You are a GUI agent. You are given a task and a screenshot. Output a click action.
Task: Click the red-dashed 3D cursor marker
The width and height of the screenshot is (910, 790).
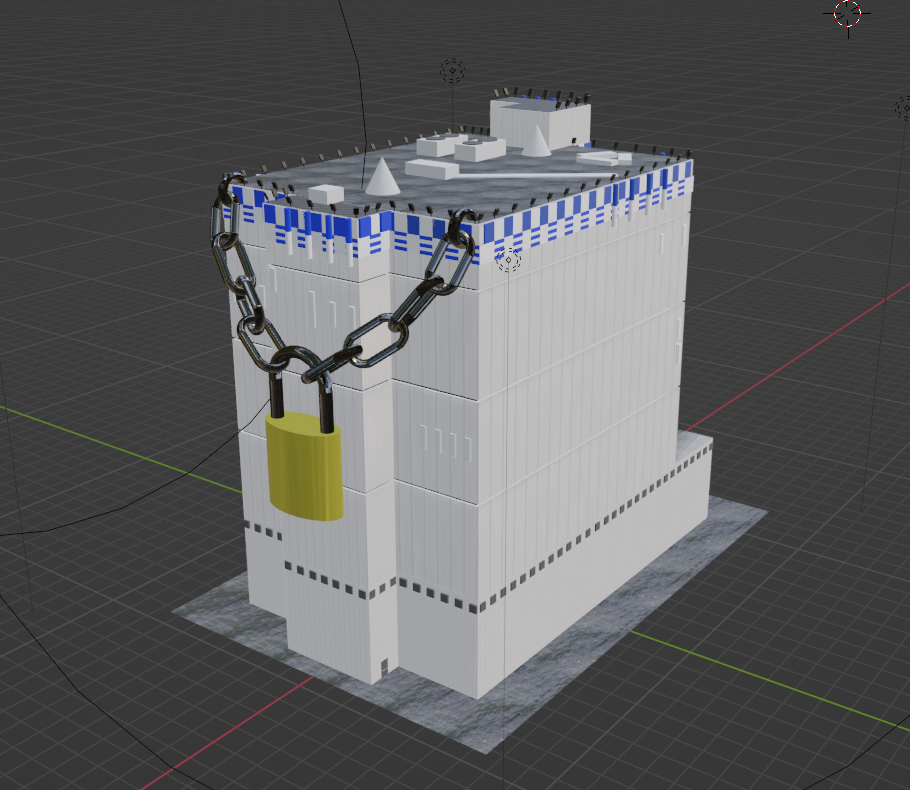(x=845, y=14)
